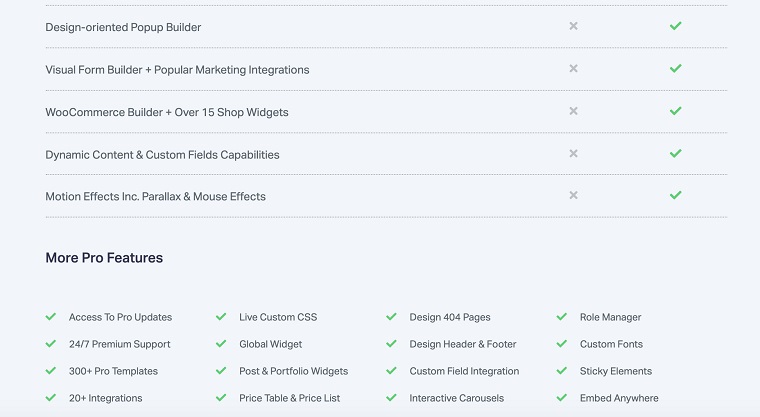Click the checkmark beside Access To Pro Updates
Screen dimensions: 760x417
(51, 317)
